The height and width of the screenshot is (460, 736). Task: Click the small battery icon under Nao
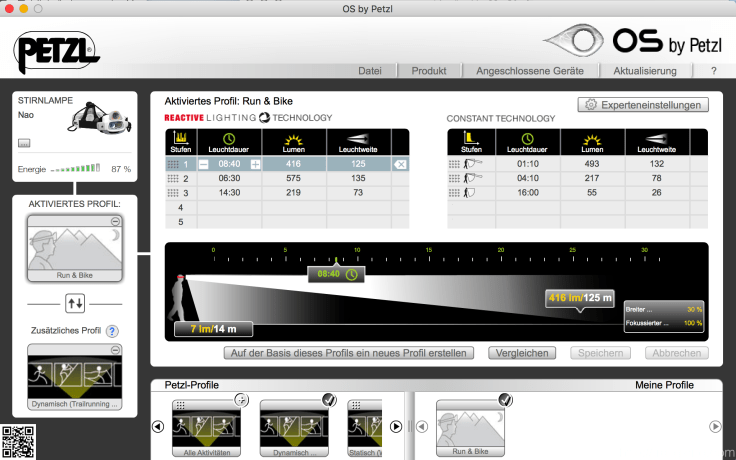24,143
